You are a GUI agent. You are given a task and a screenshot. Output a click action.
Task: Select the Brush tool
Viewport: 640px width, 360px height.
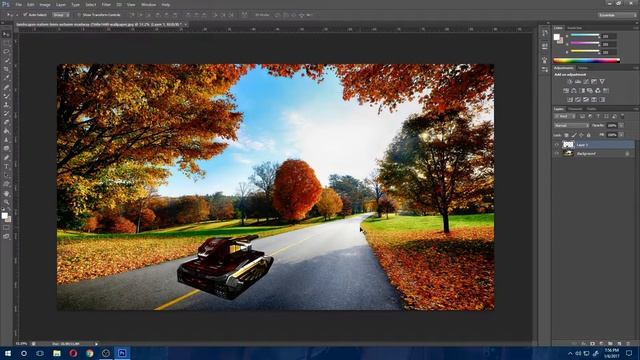[6, 96]
